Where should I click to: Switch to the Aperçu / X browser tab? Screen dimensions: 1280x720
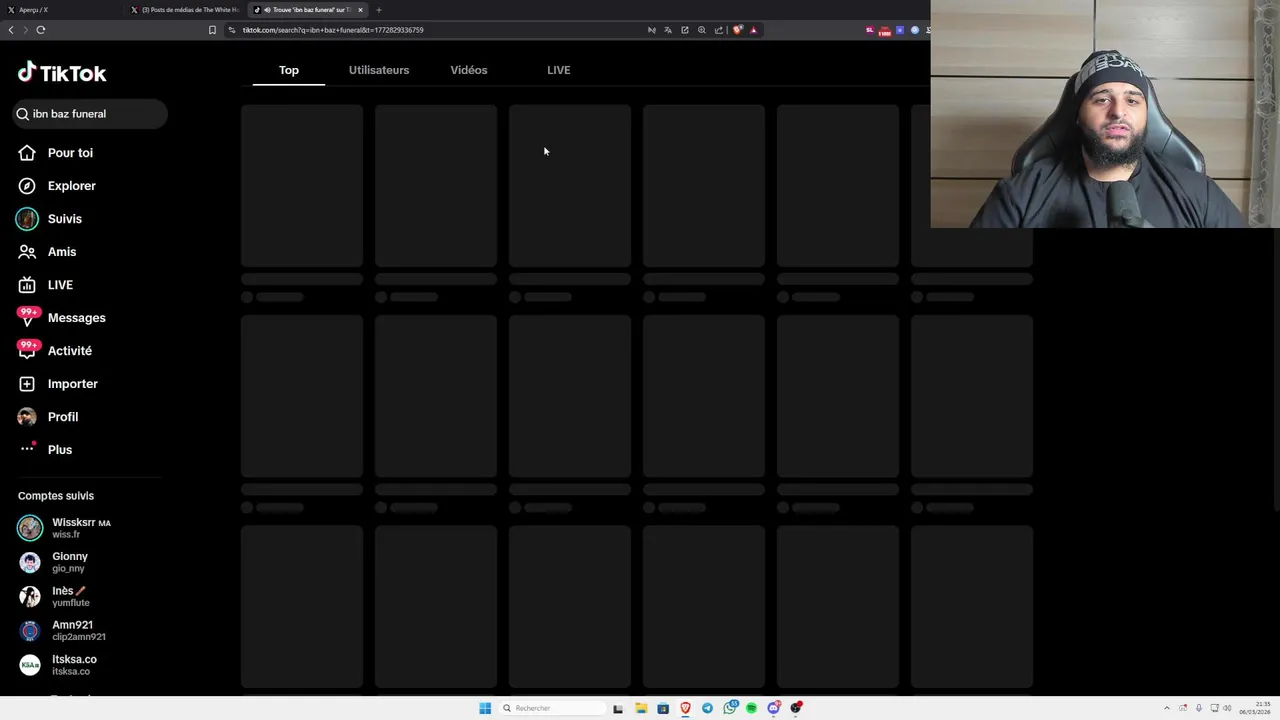click(60, 10)
